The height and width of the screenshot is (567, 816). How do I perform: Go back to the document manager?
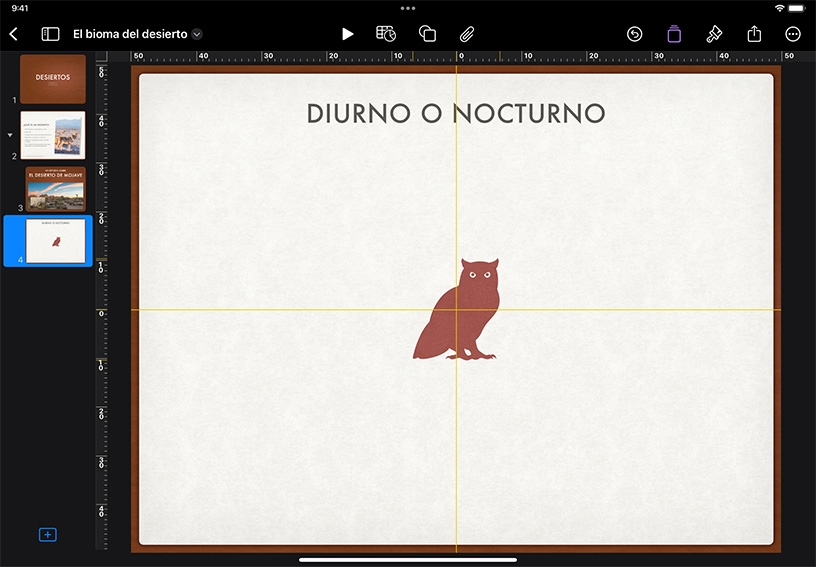coord(14,34)
